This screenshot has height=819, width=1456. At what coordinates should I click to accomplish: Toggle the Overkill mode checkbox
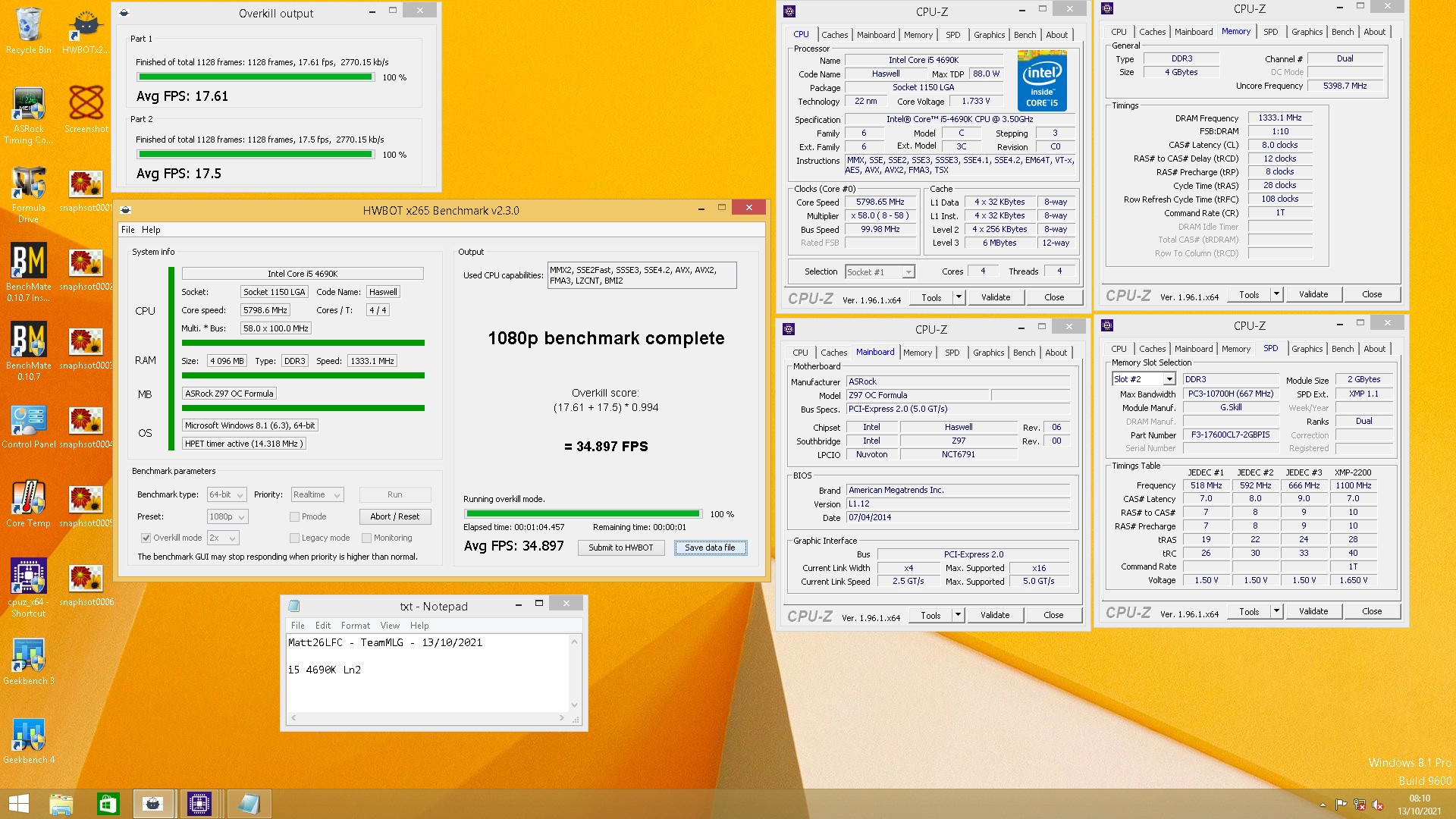point(146,538)
